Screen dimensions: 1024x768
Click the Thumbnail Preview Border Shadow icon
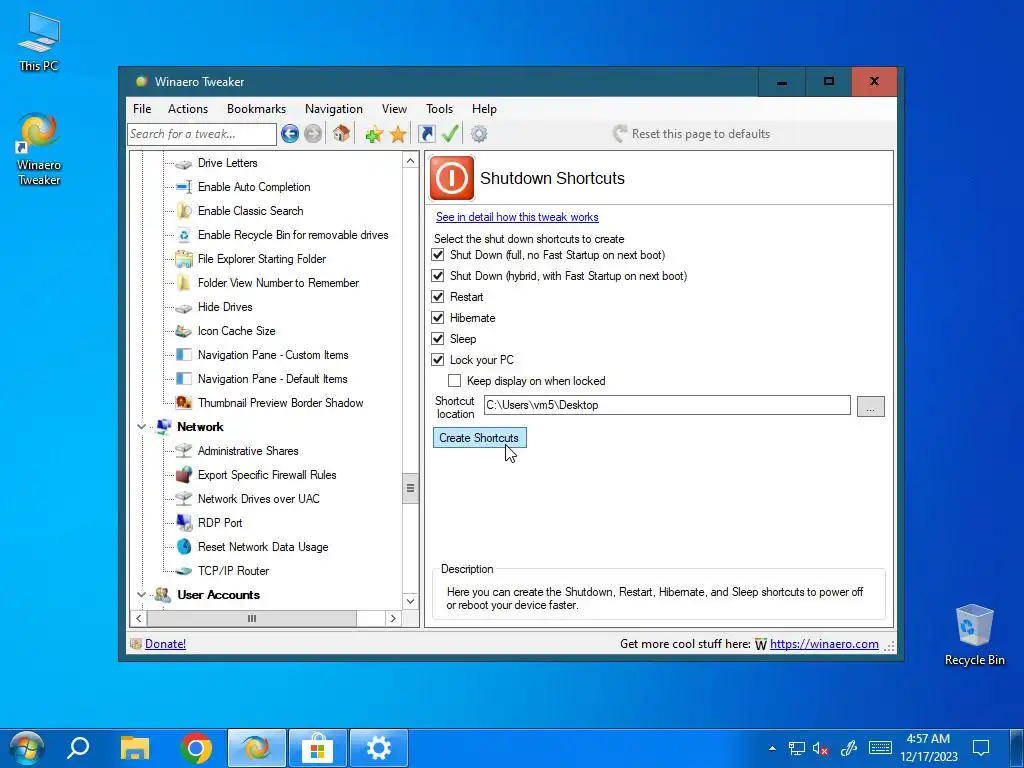tap(184, 403)
